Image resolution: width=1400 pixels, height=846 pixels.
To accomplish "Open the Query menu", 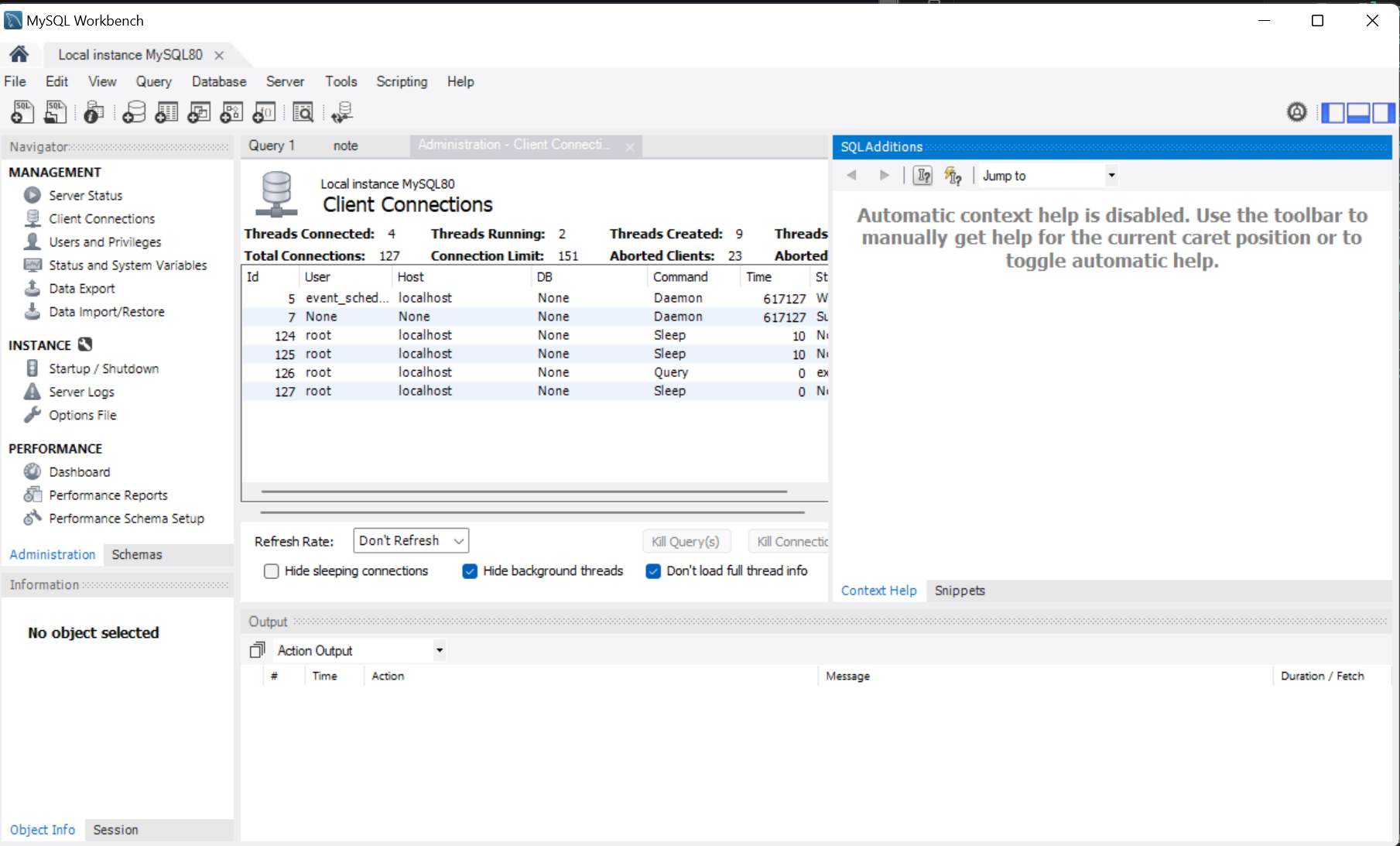I will pos(154,81).
